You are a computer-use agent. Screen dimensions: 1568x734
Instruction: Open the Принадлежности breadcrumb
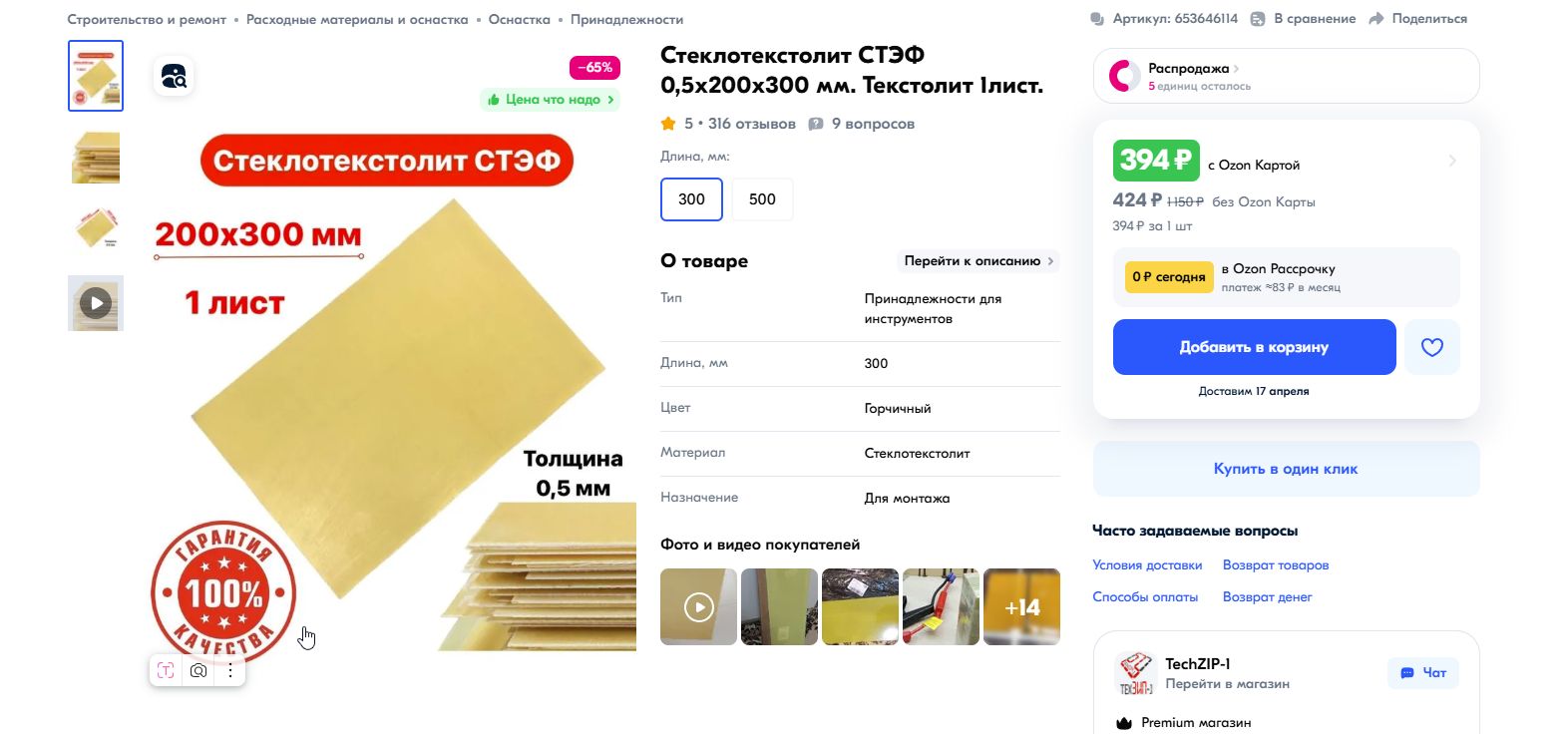[x=626, y=20]
